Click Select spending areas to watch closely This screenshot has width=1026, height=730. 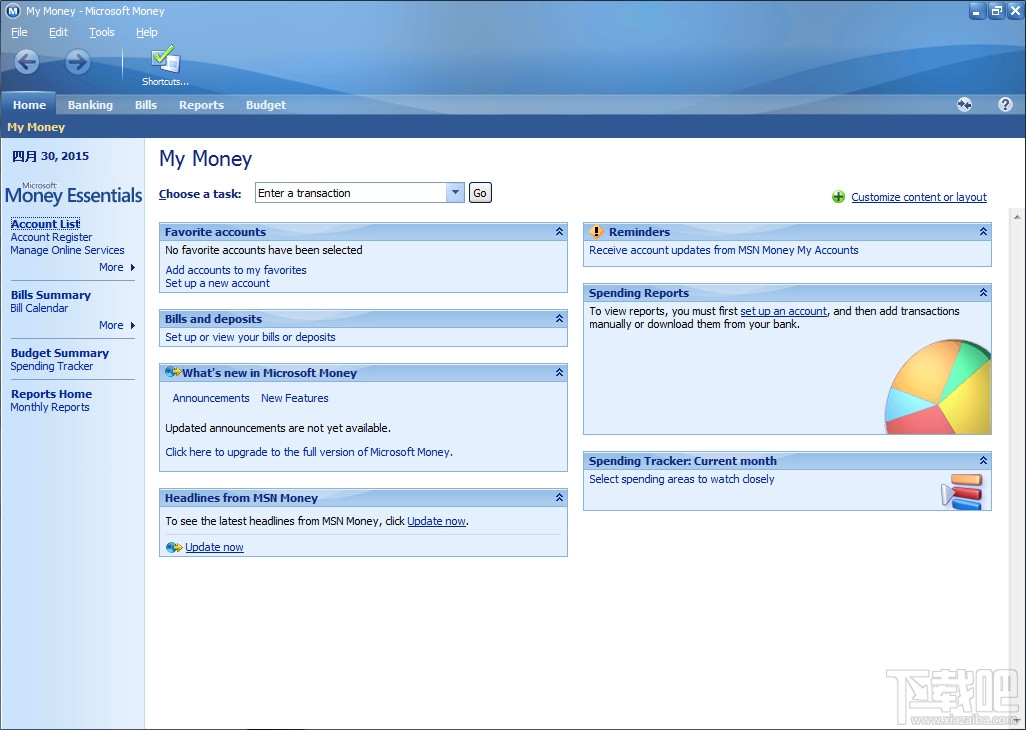tap(681, 479)
